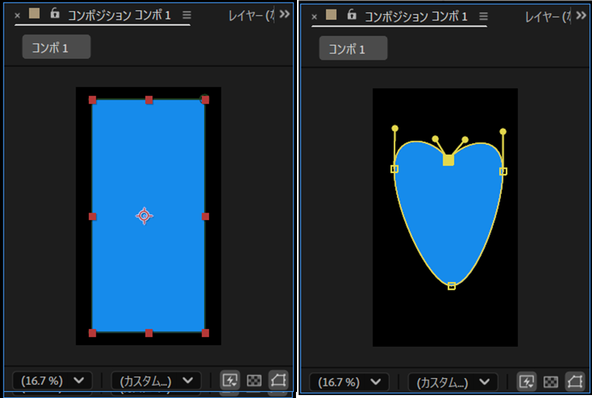Toggle mask path visibility in right panel
Viewport: 592px width, 398px height.
click(x=575, y=381)
